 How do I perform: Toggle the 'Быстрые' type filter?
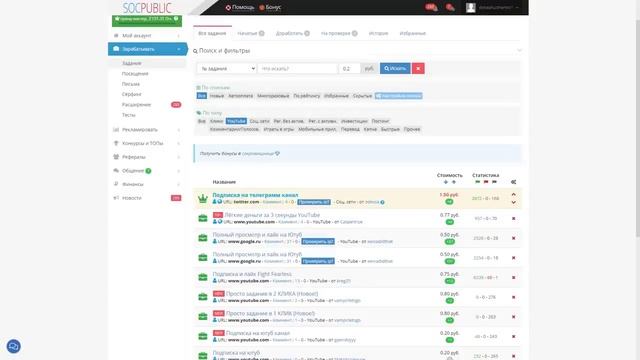point(390,129)
